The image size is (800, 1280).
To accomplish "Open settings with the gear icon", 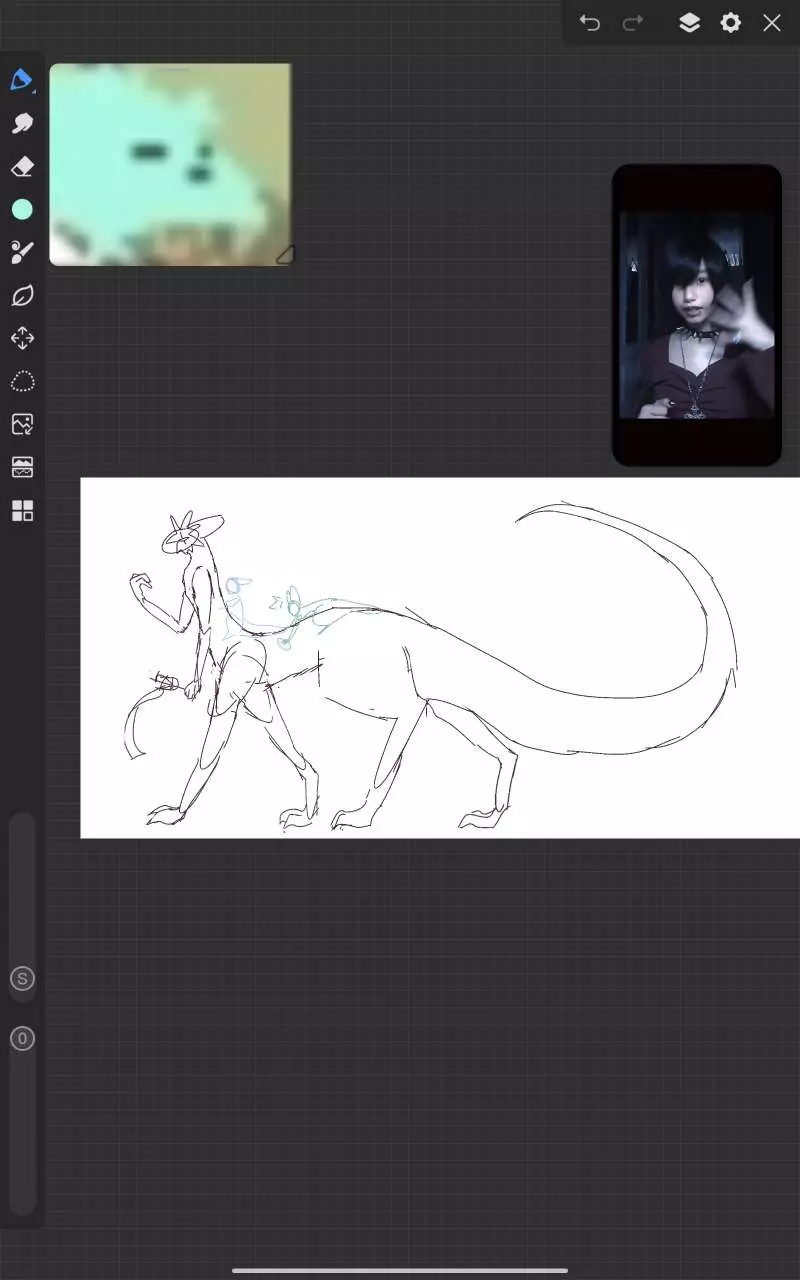I will click(731, 23).
